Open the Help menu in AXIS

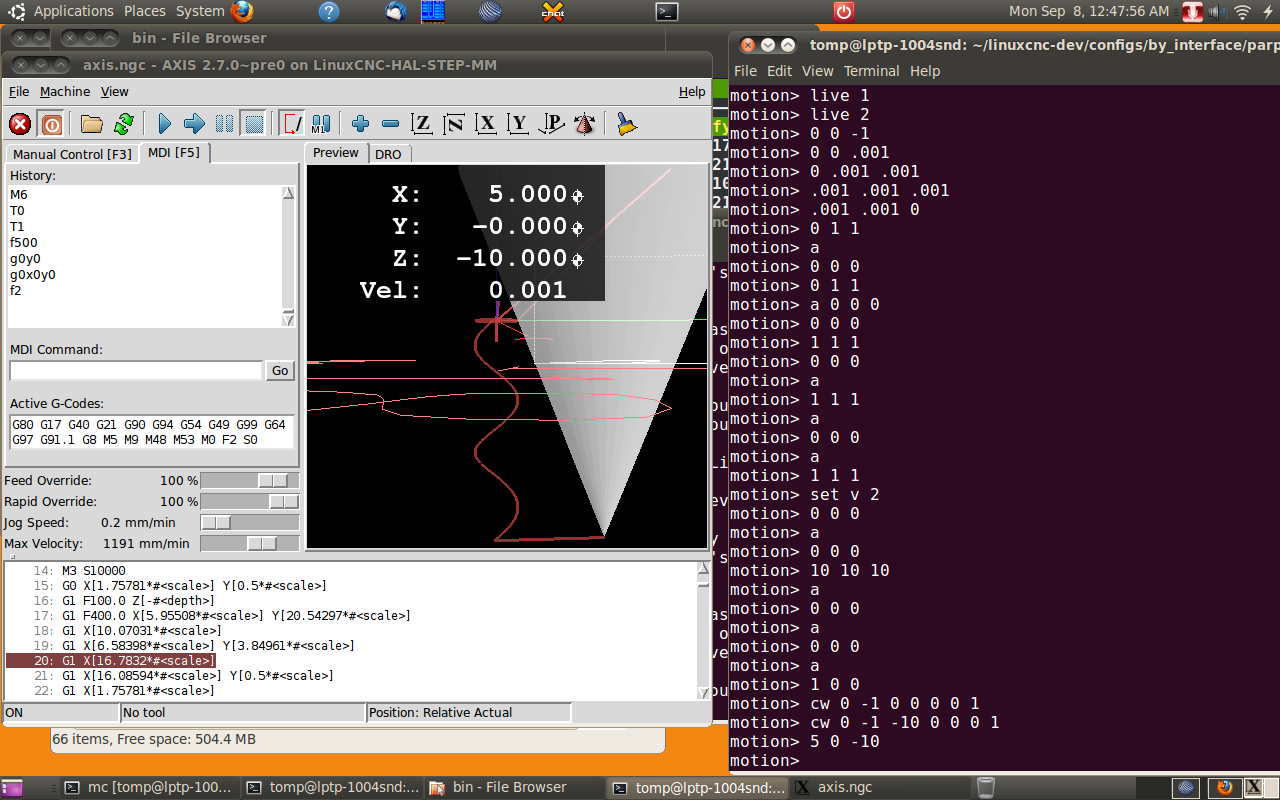point(692,91)
